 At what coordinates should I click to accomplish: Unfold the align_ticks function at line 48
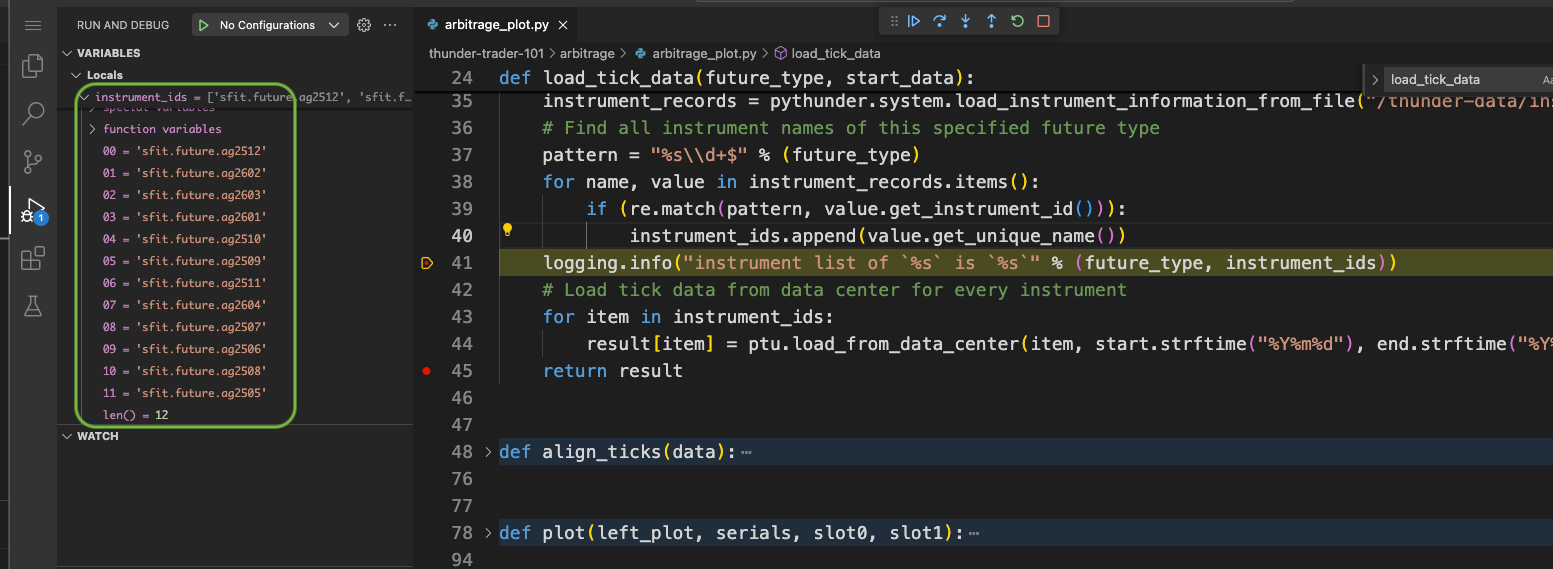tap(489, 452)
